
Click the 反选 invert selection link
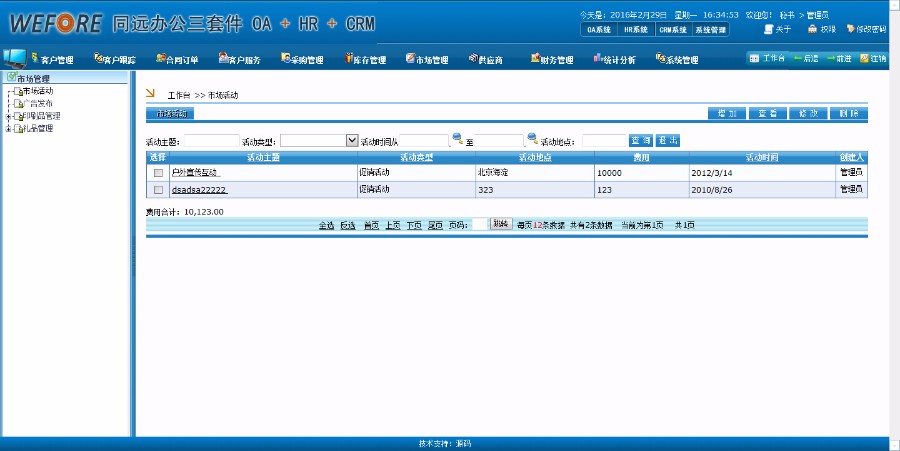click(348, 226)
